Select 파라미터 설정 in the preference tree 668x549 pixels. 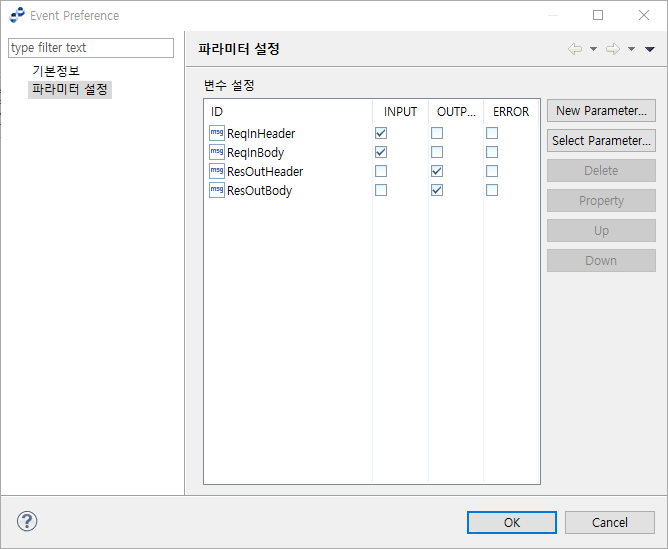click(70, 89)
